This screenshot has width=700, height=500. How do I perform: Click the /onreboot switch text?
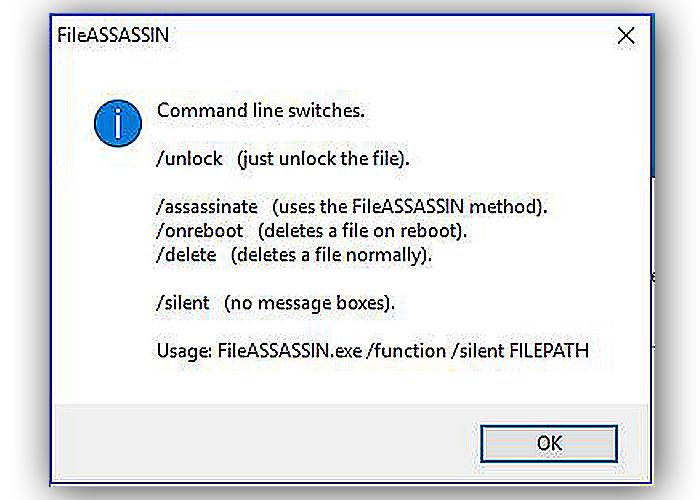tap(200, 231)
